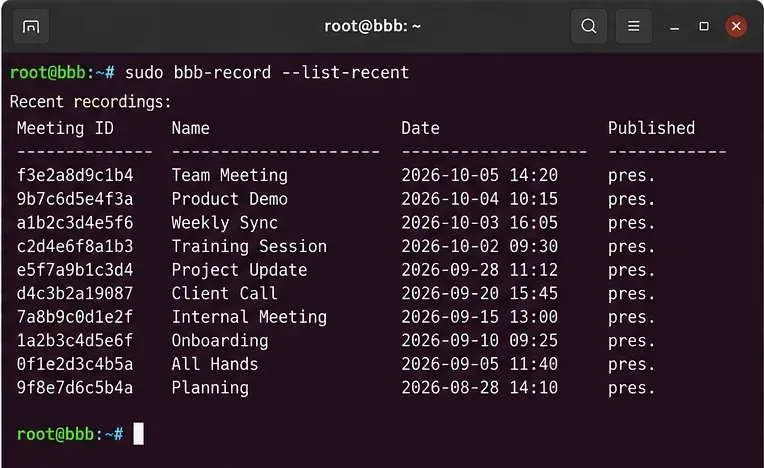Open a new terminal tab icon
This screenshot has height=468, width=764.
point(31,26)
